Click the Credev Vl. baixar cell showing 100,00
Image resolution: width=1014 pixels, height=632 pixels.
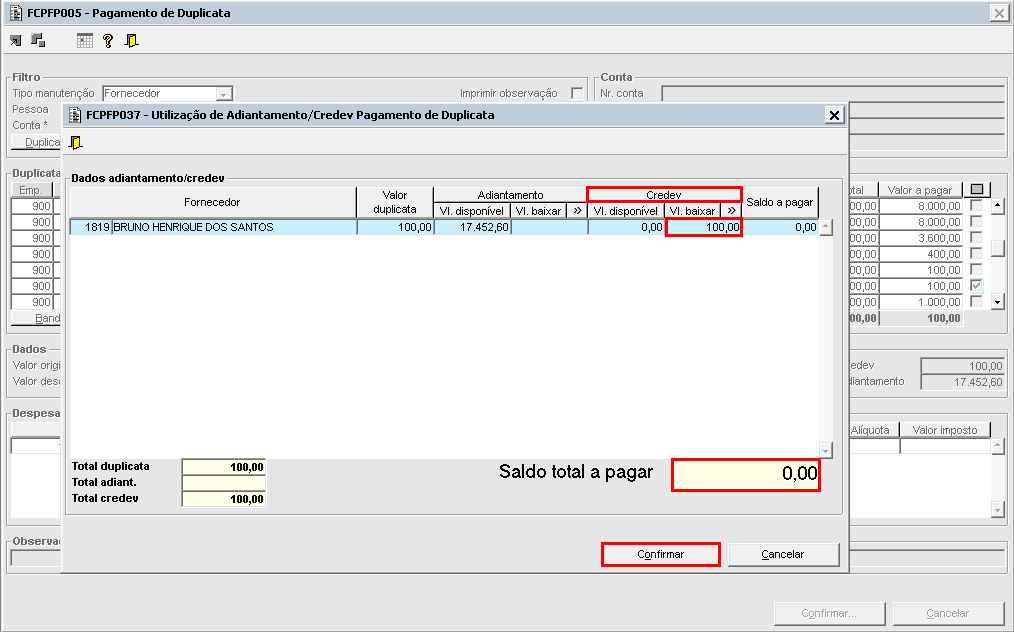704,227
